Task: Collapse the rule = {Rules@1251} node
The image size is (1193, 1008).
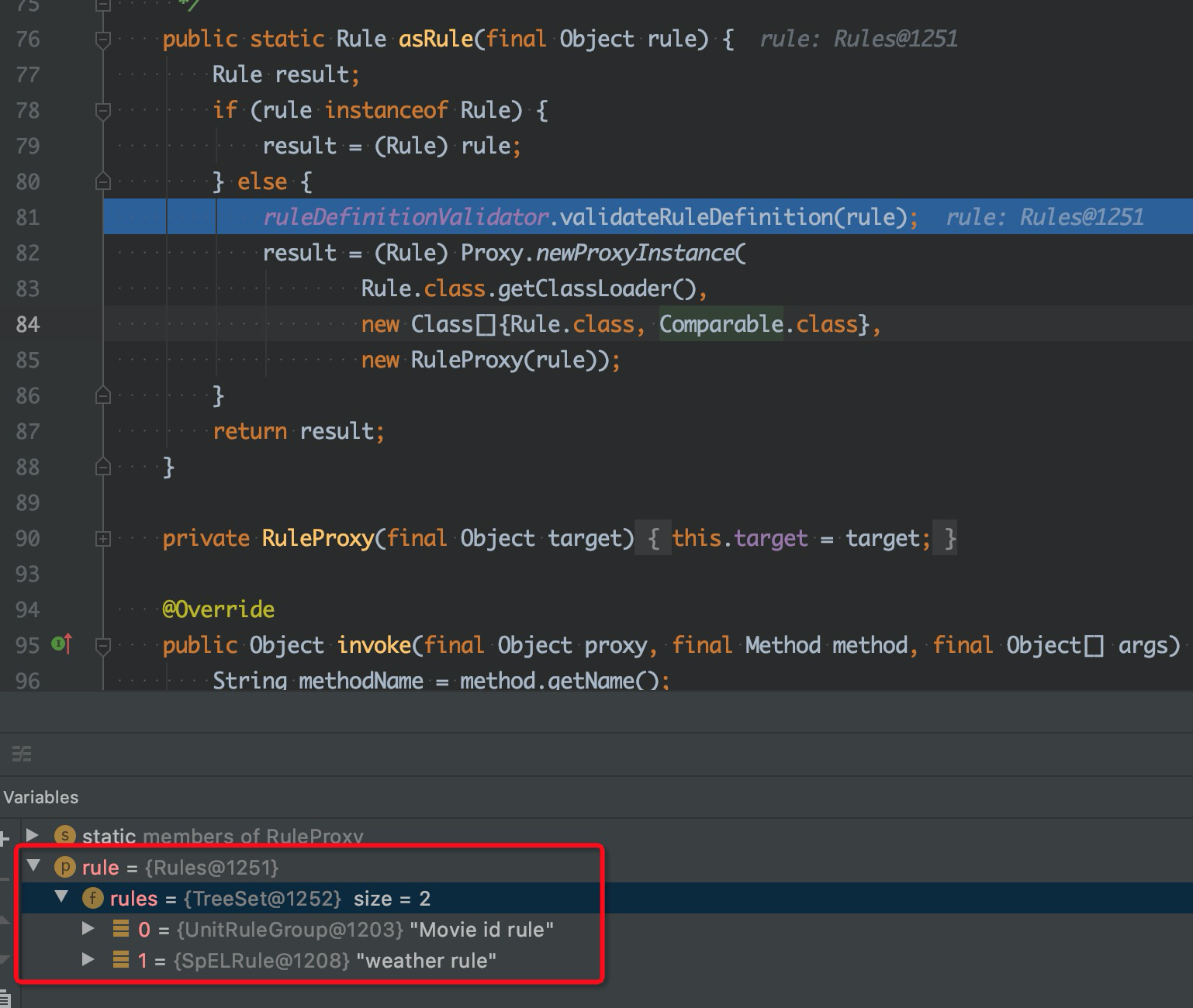Action: 33,866
